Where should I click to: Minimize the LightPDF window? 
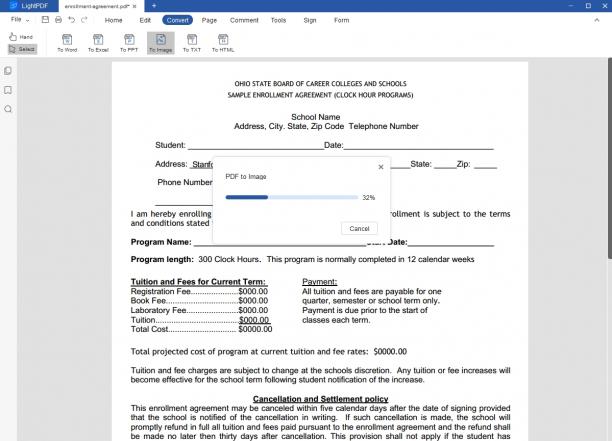[x=571, y=6]
